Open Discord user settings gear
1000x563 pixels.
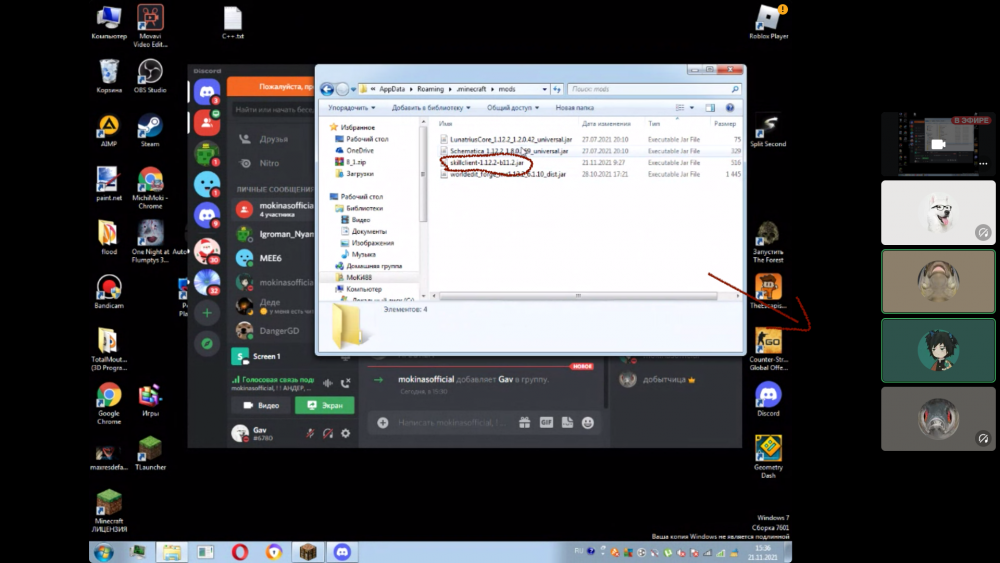(345, 433)
